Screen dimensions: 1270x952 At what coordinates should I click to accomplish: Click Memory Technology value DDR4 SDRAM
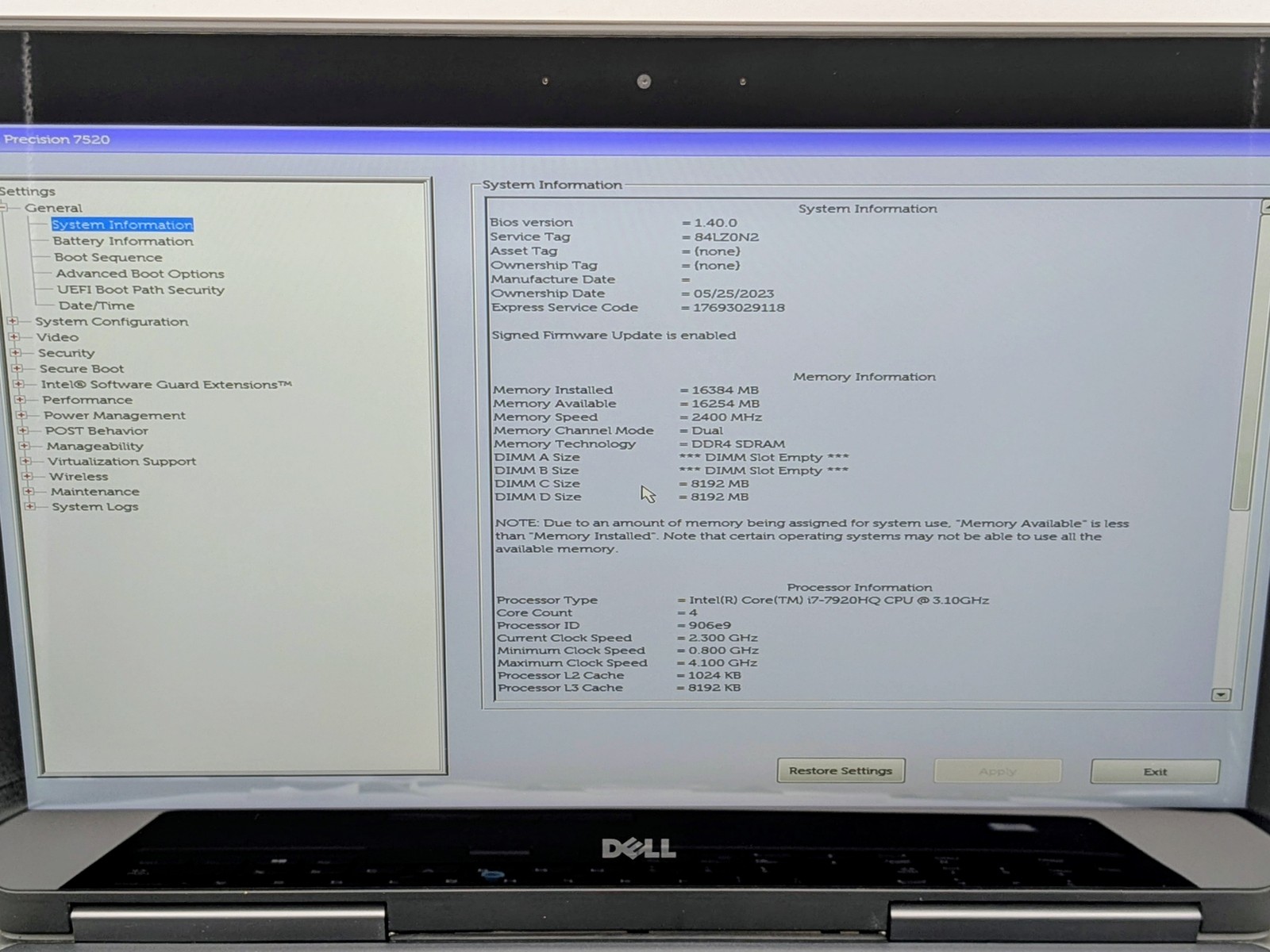738,444
